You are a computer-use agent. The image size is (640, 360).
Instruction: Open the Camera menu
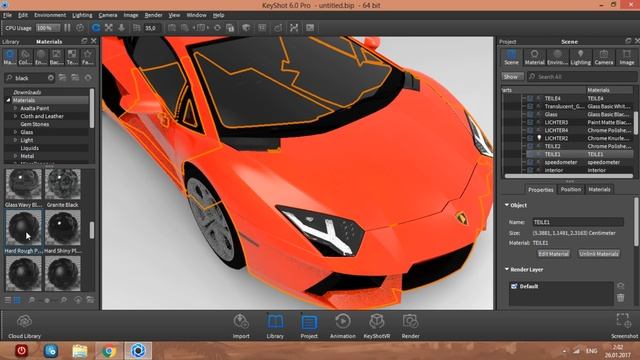click(x=108, y=15)
